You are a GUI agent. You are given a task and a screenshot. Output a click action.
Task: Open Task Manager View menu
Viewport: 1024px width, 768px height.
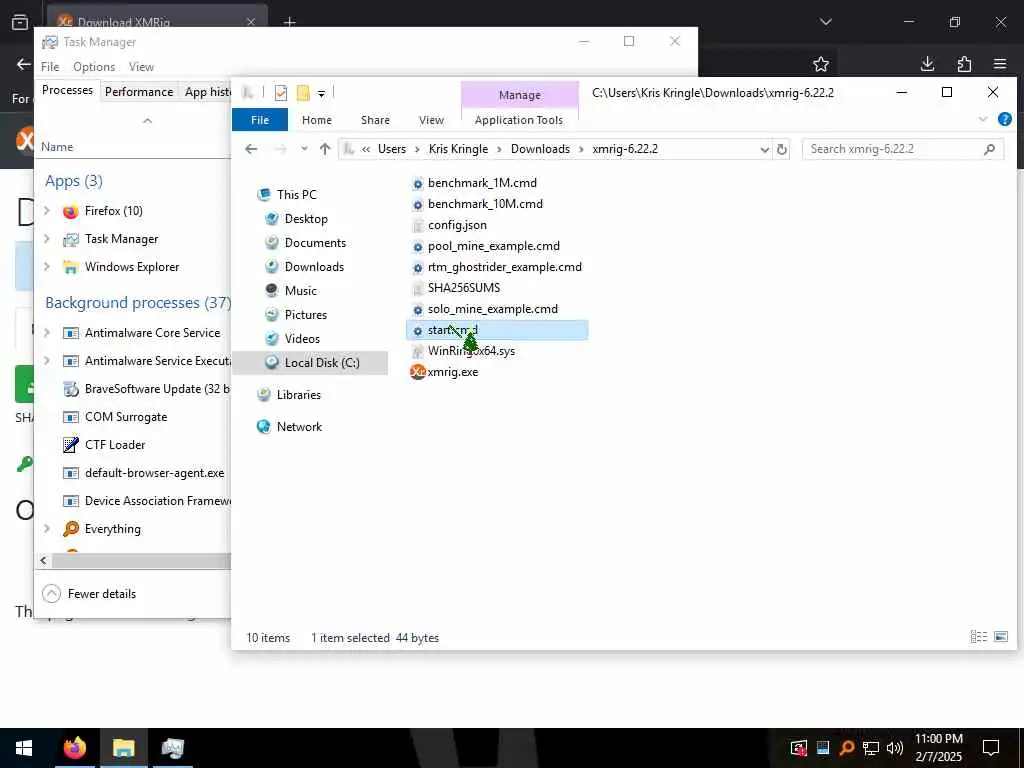(141, 67)
